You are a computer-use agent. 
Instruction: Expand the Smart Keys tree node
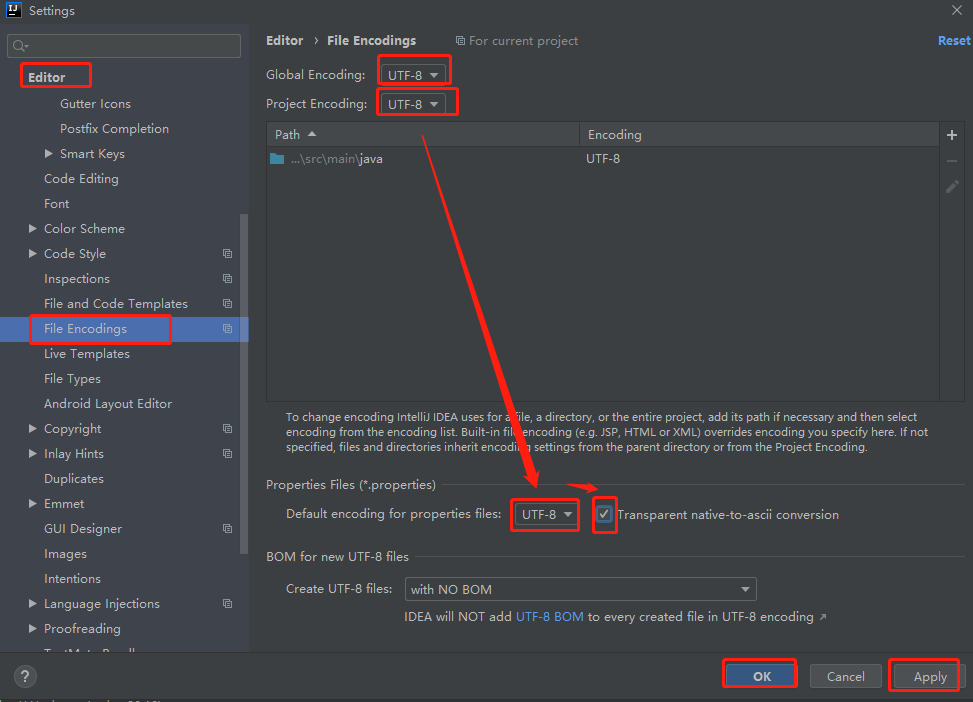[49, 153]
